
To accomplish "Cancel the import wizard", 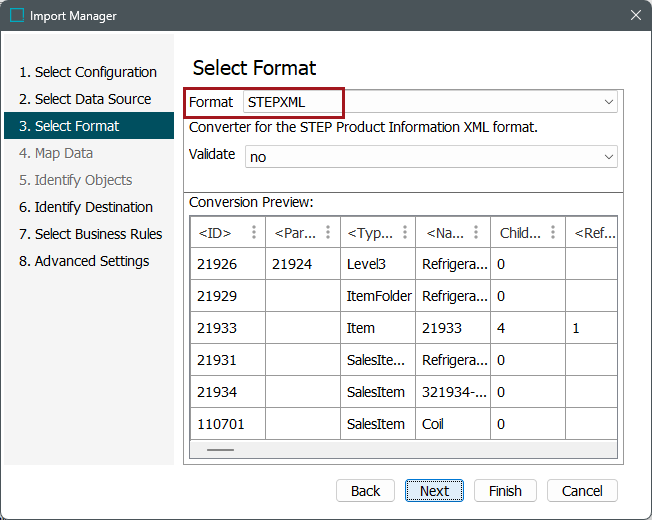I will tap(582, 491).
